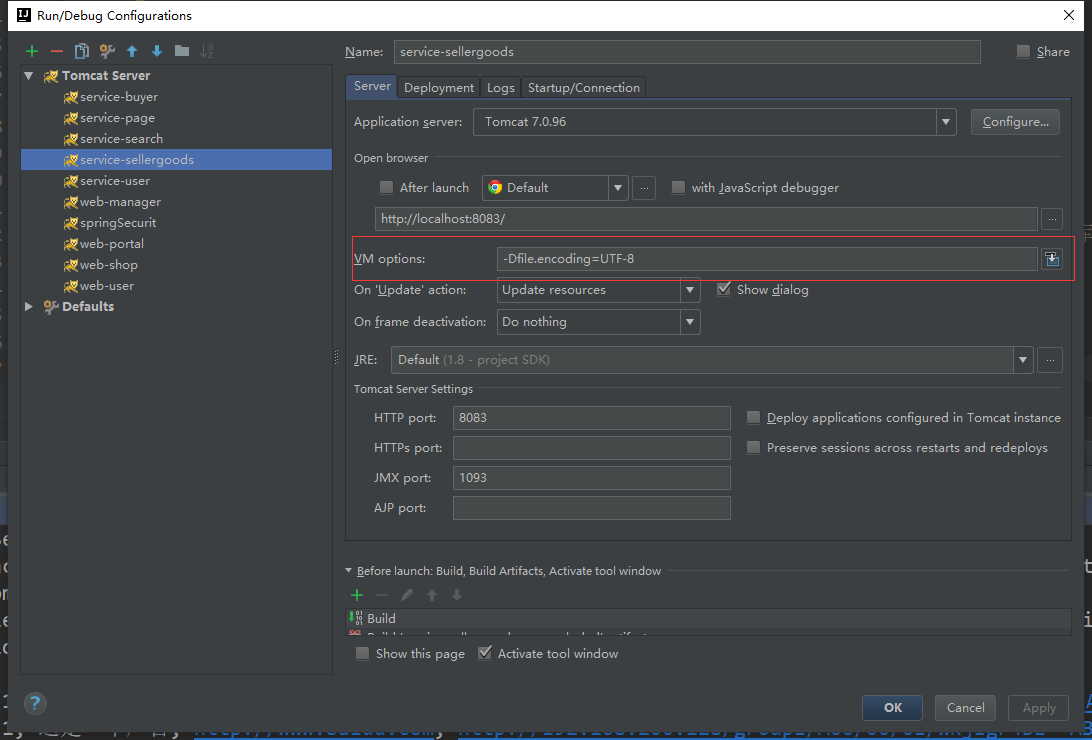Click the Cancel button

965,708
